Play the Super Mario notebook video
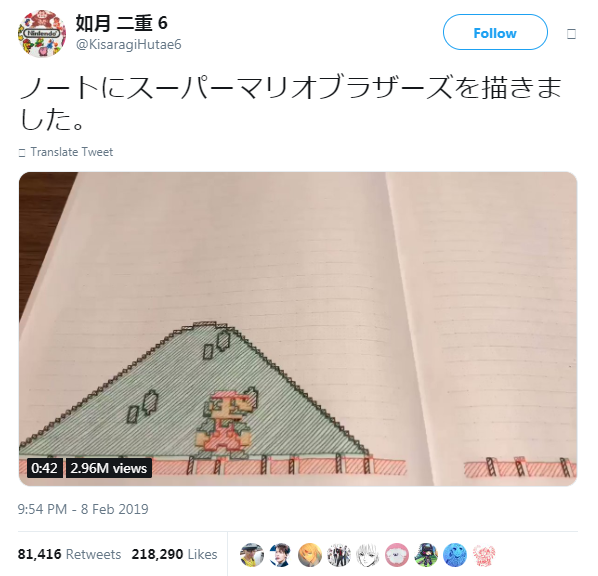 [x=298, y=329]
